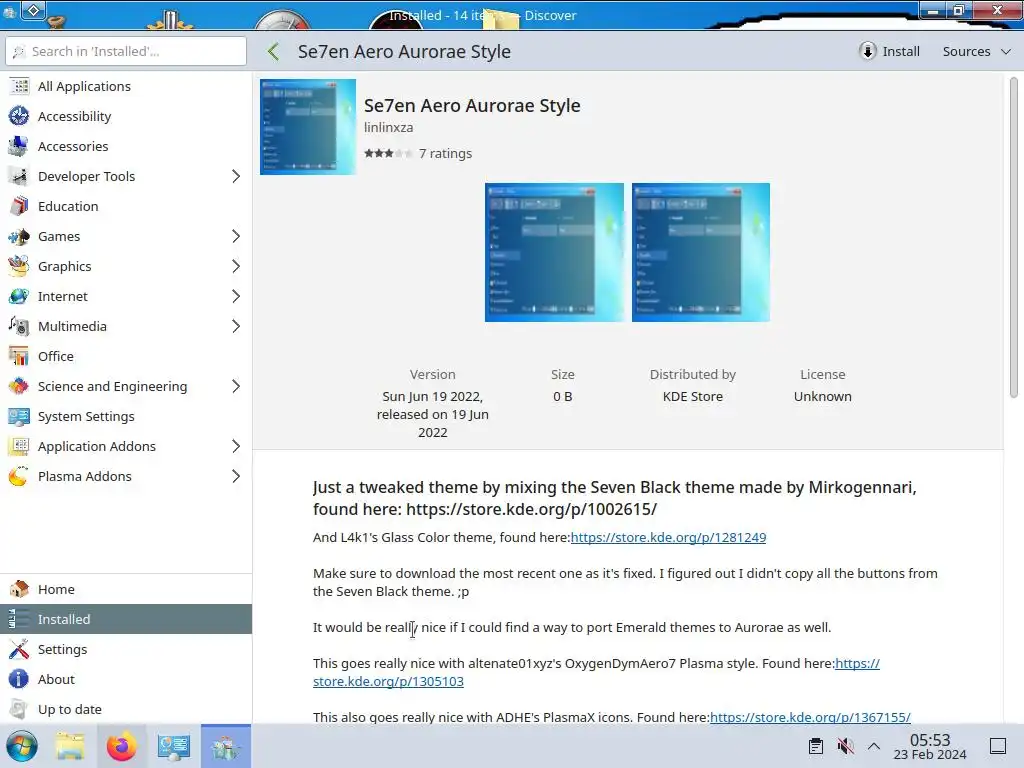The image size is (1024, 768).
Task: Expand the Games category chevron
Action: tap(236, 236)
